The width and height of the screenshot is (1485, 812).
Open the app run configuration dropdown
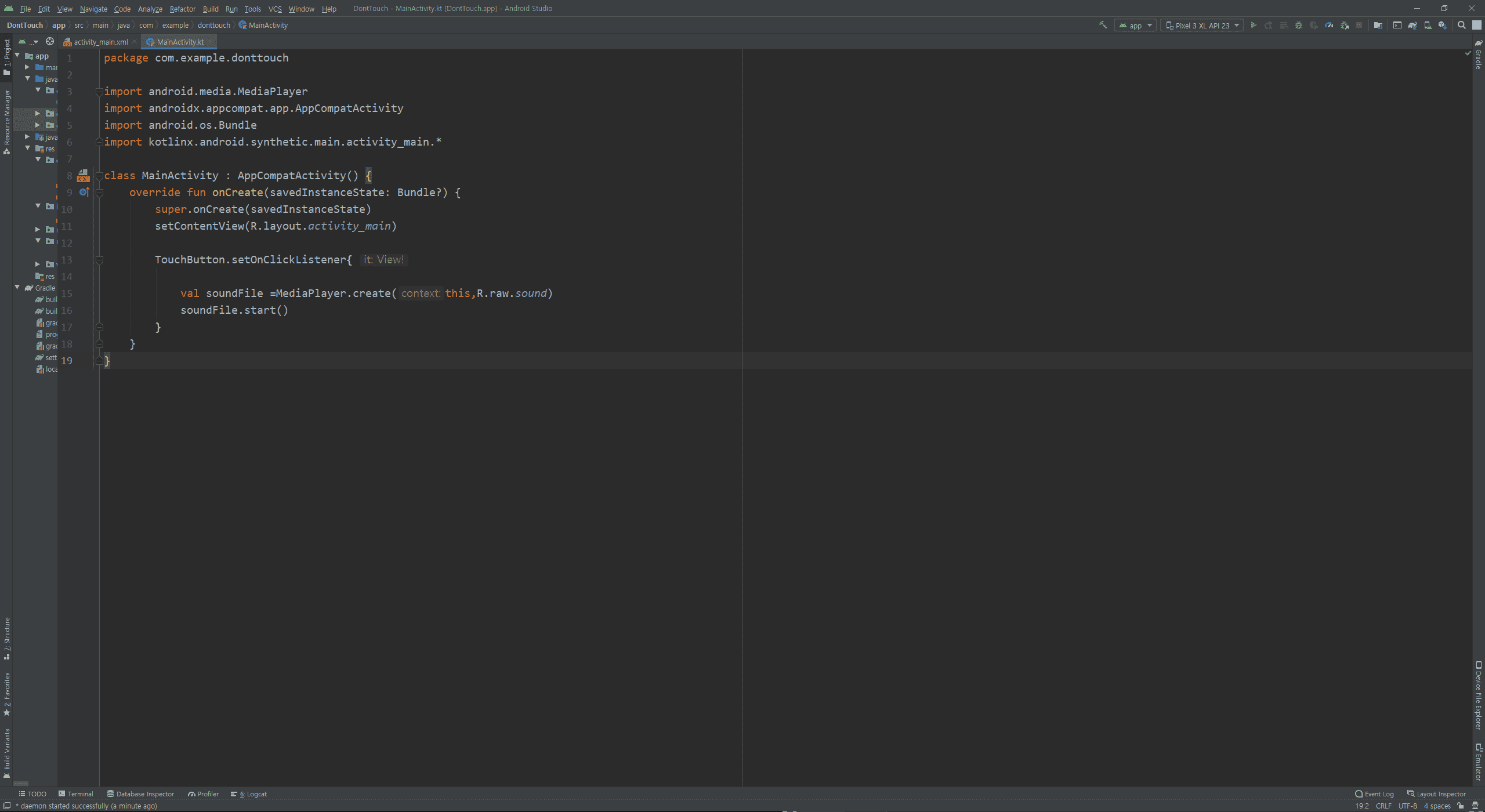point(1135,26)
